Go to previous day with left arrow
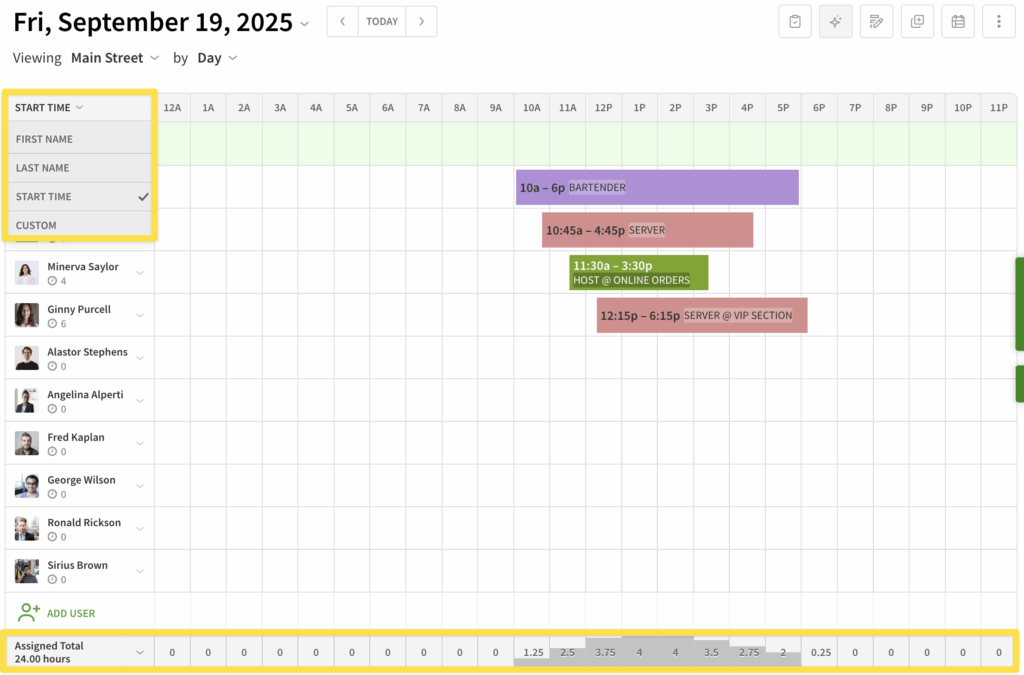The image size is (1024, 675). tap(343, 21)
